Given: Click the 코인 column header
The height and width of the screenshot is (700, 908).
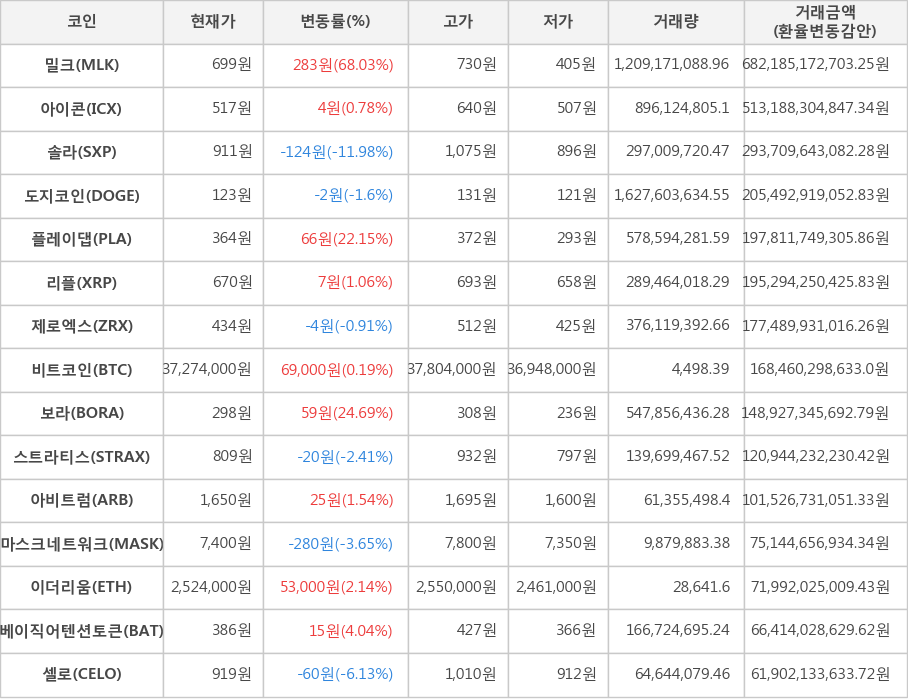Looking at the screenshot, I should coord(82,22).
